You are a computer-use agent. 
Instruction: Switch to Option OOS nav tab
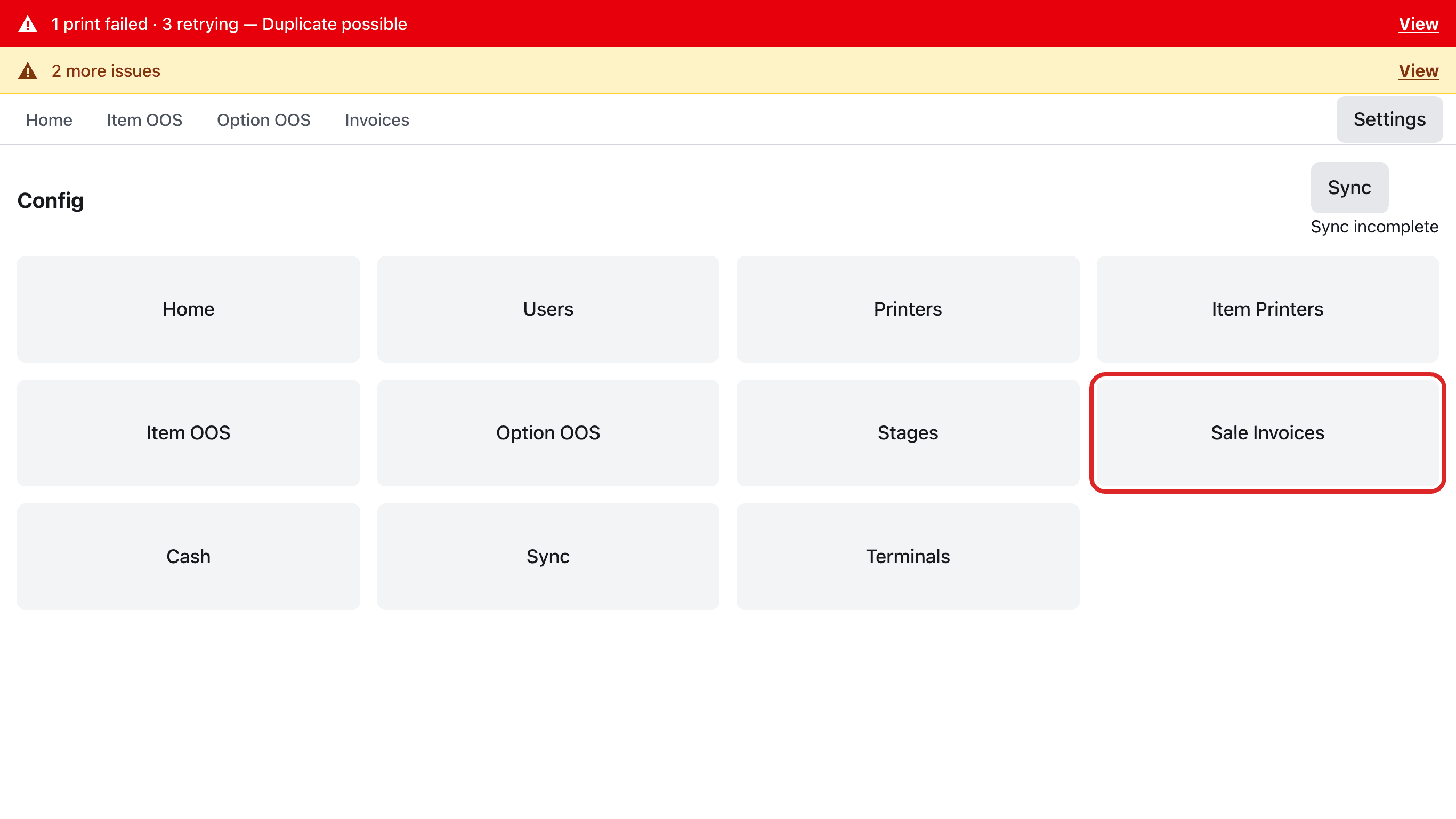click(x=263, y=120)
